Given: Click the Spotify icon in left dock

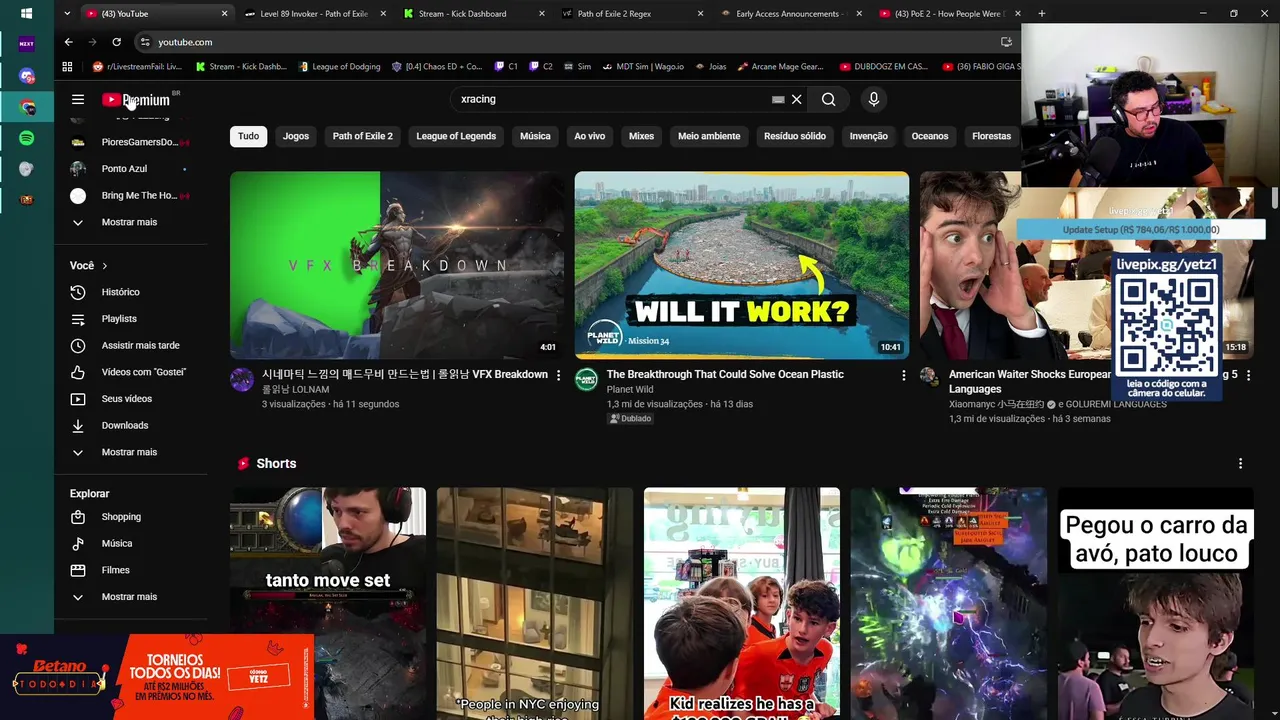Looking at the screenshot, I should pyautogui.click(x=27, y=138).
